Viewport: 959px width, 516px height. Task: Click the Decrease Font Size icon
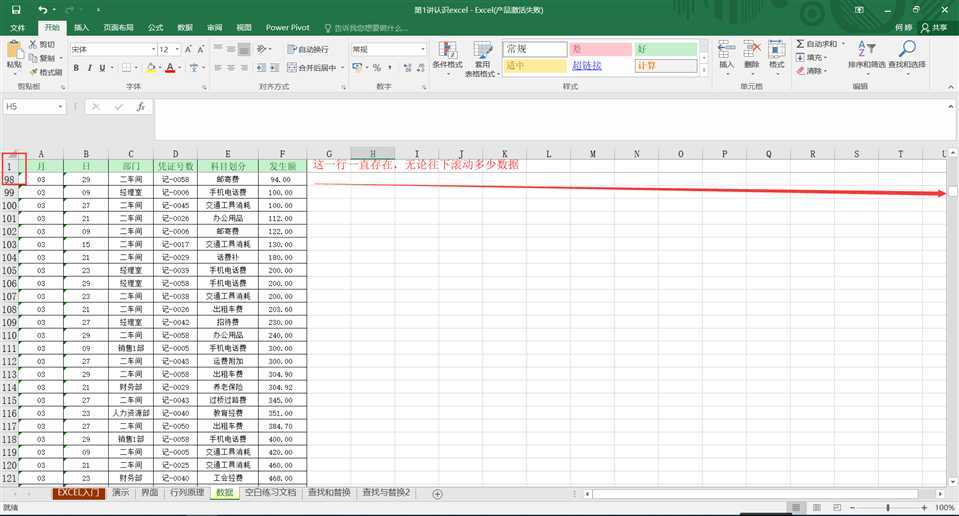pyautogui.click(x=201, y=49)
